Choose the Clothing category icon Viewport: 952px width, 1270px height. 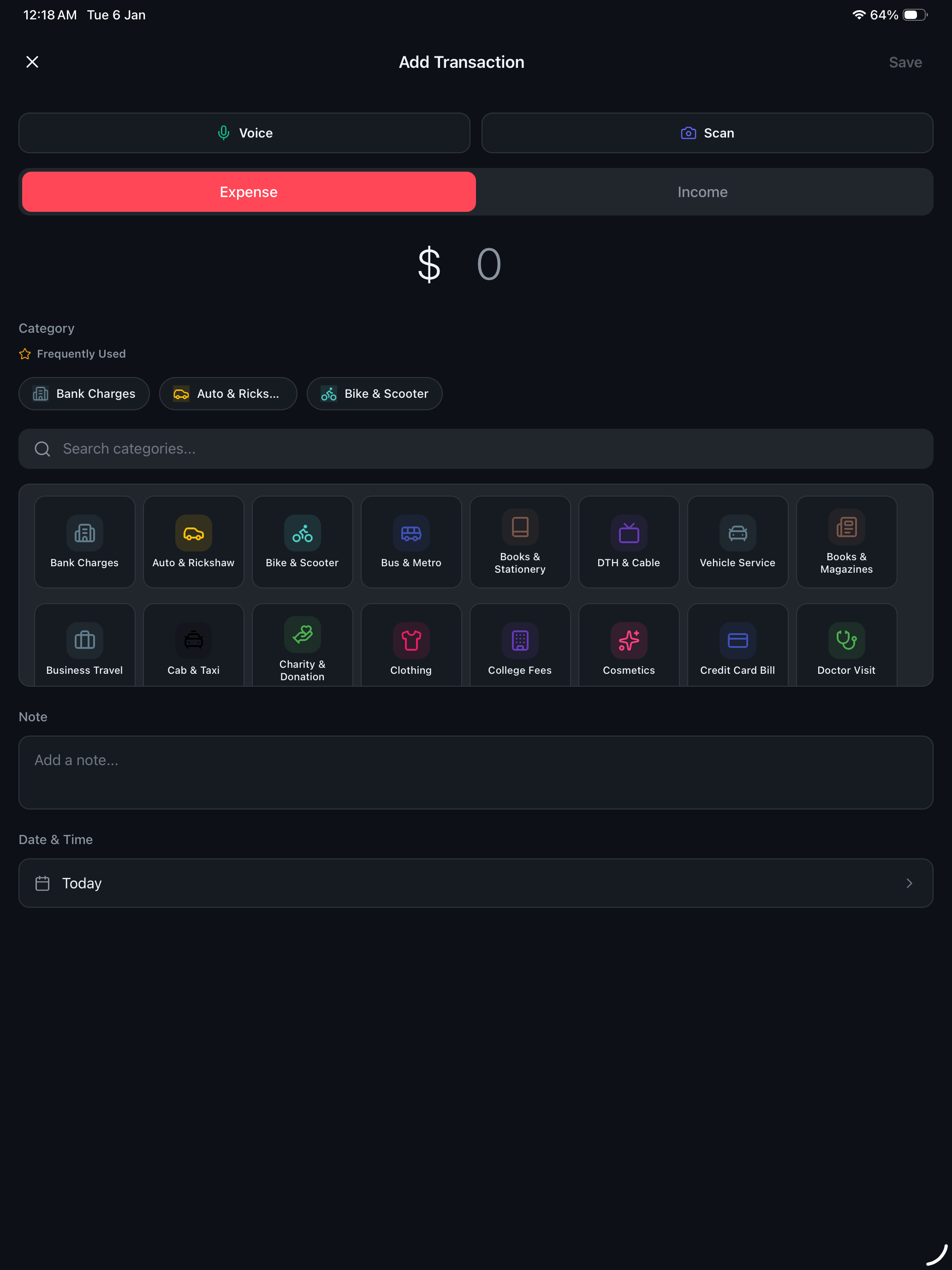pos(411,640)
